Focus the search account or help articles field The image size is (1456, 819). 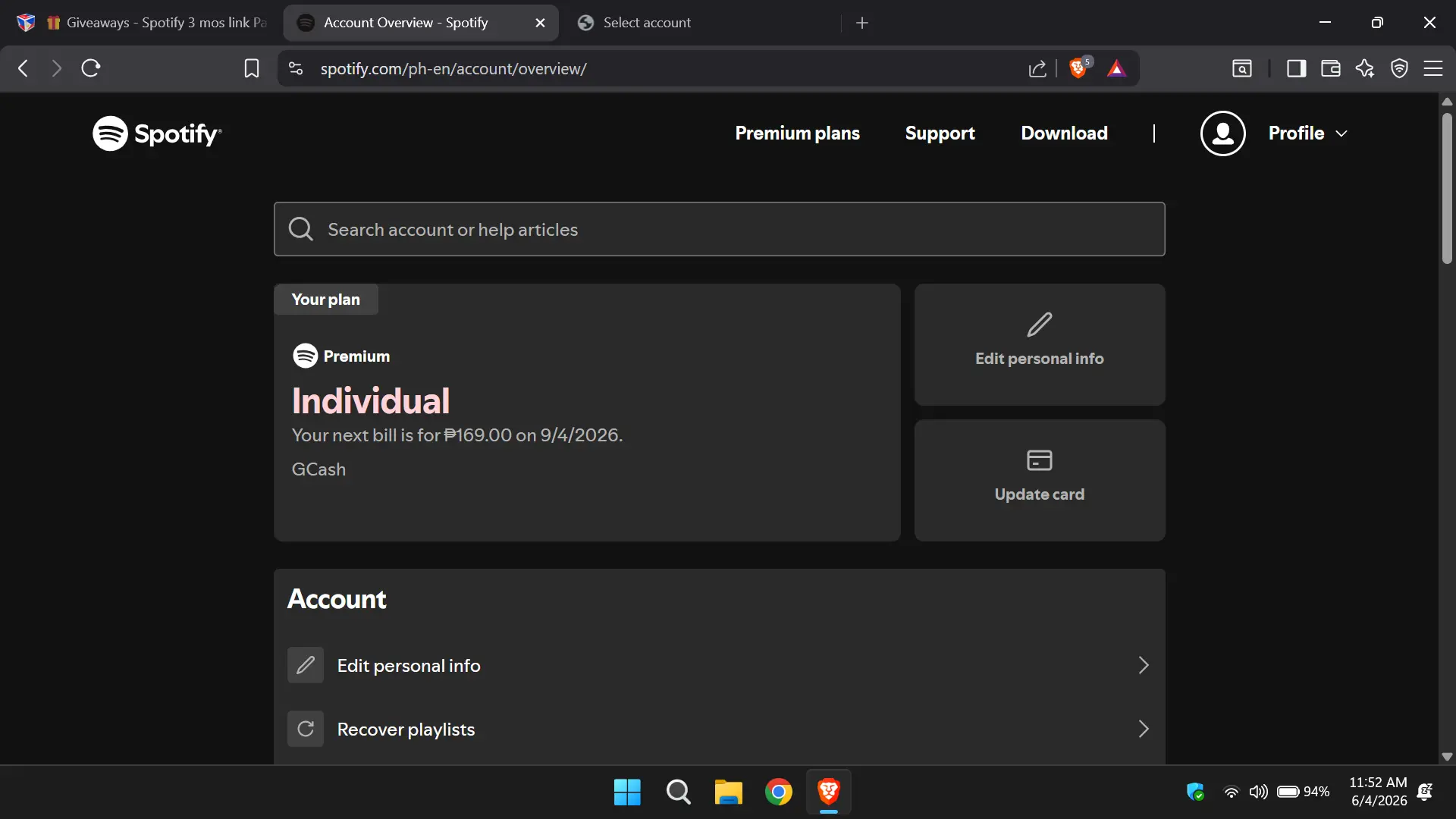[x=719, y=229]
